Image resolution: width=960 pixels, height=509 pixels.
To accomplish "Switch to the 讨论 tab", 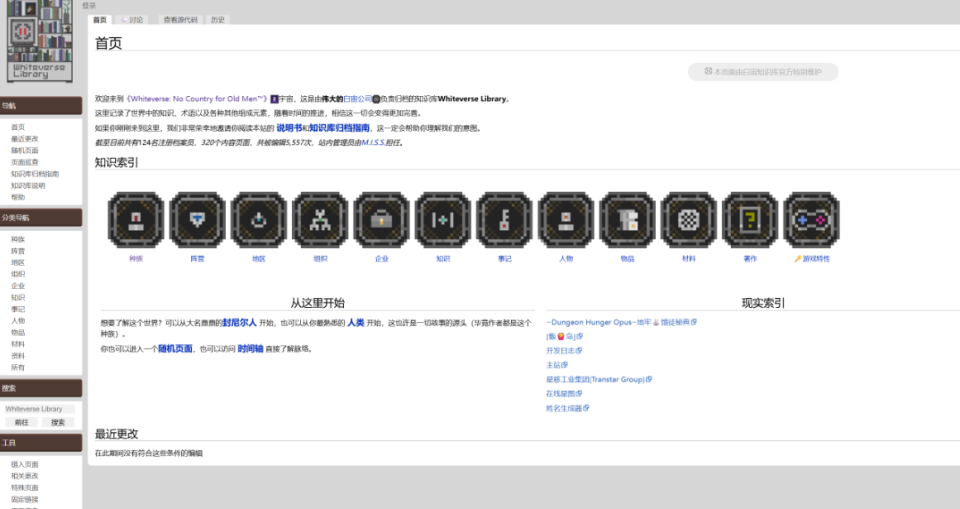I will point(132,20).
